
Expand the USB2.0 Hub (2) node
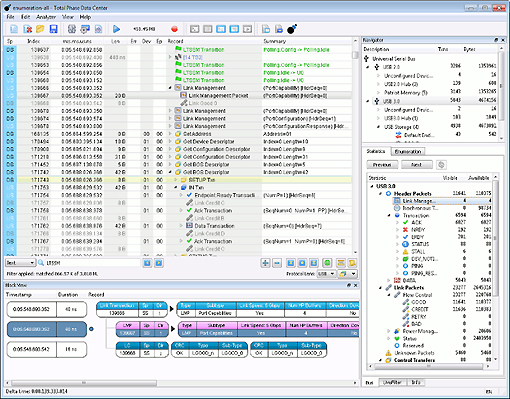(378, 84)
